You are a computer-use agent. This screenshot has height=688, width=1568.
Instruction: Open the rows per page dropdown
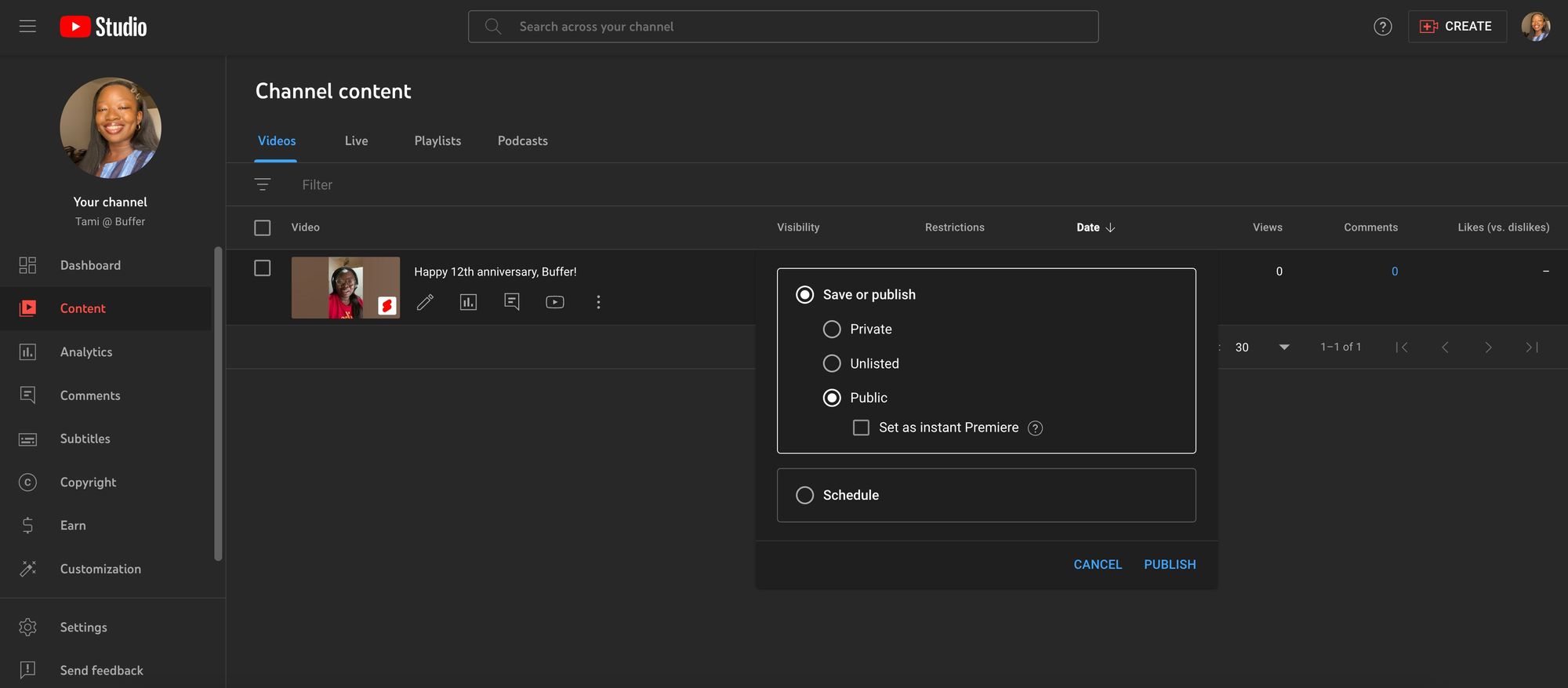click(1283, 347)
